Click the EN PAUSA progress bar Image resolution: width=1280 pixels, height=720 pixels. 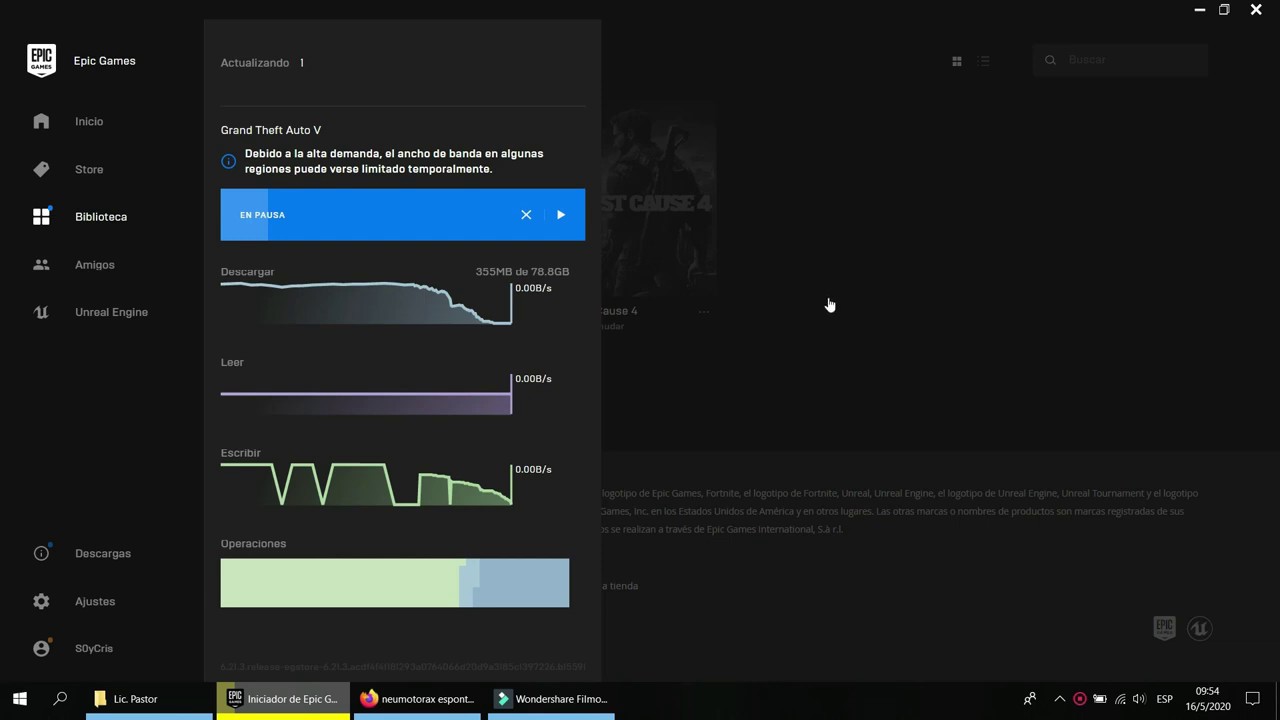click(402, 215)
